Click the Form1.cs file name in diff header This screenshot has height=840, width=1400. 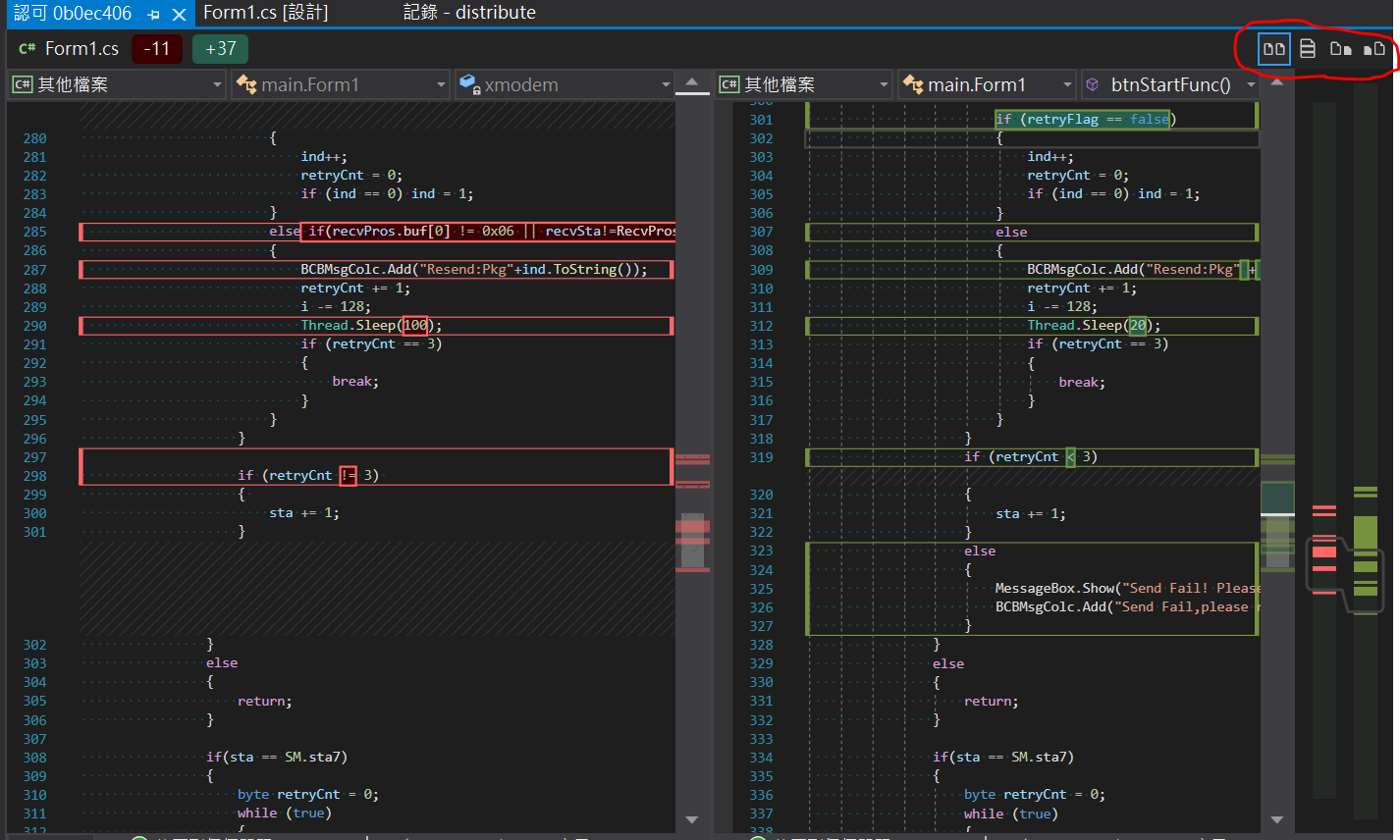coord(81,48)
